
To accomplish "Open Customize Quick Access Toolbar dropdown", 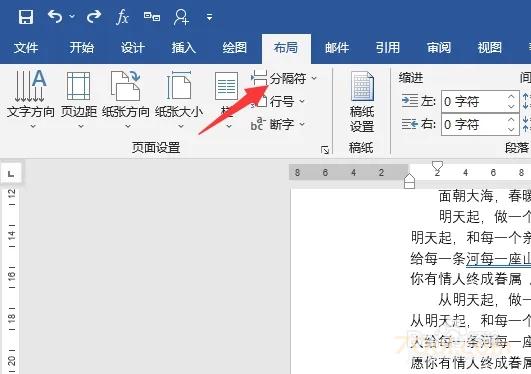I will [x=210, y=17].
